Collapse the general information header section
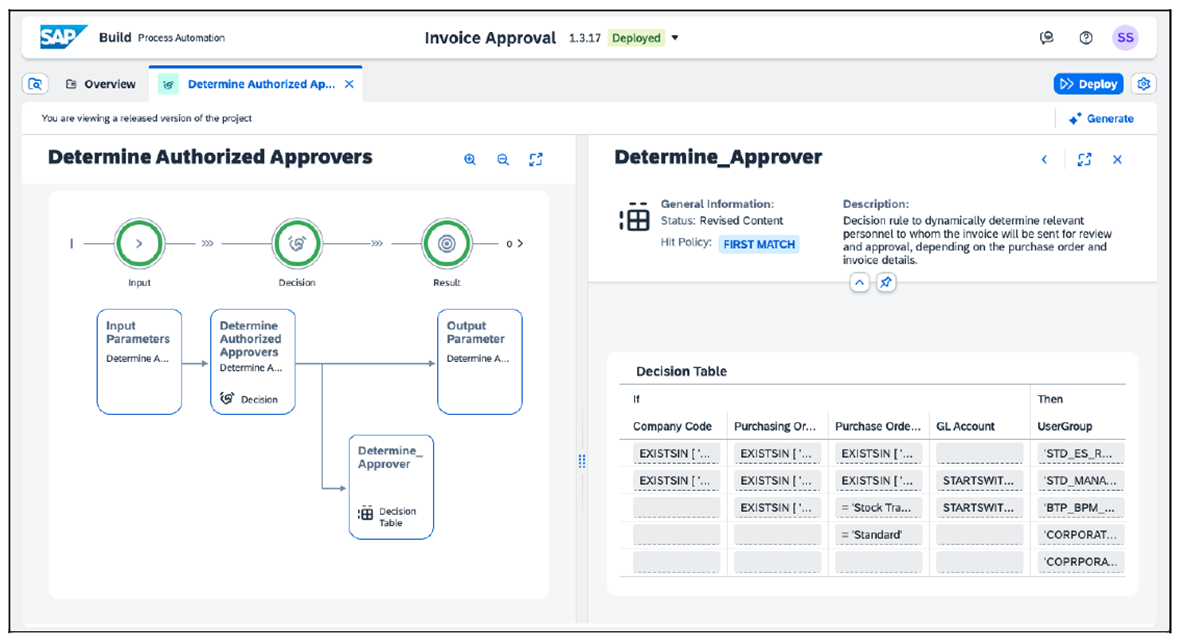This screenshot has width=1180, height=642. [859, 283]
